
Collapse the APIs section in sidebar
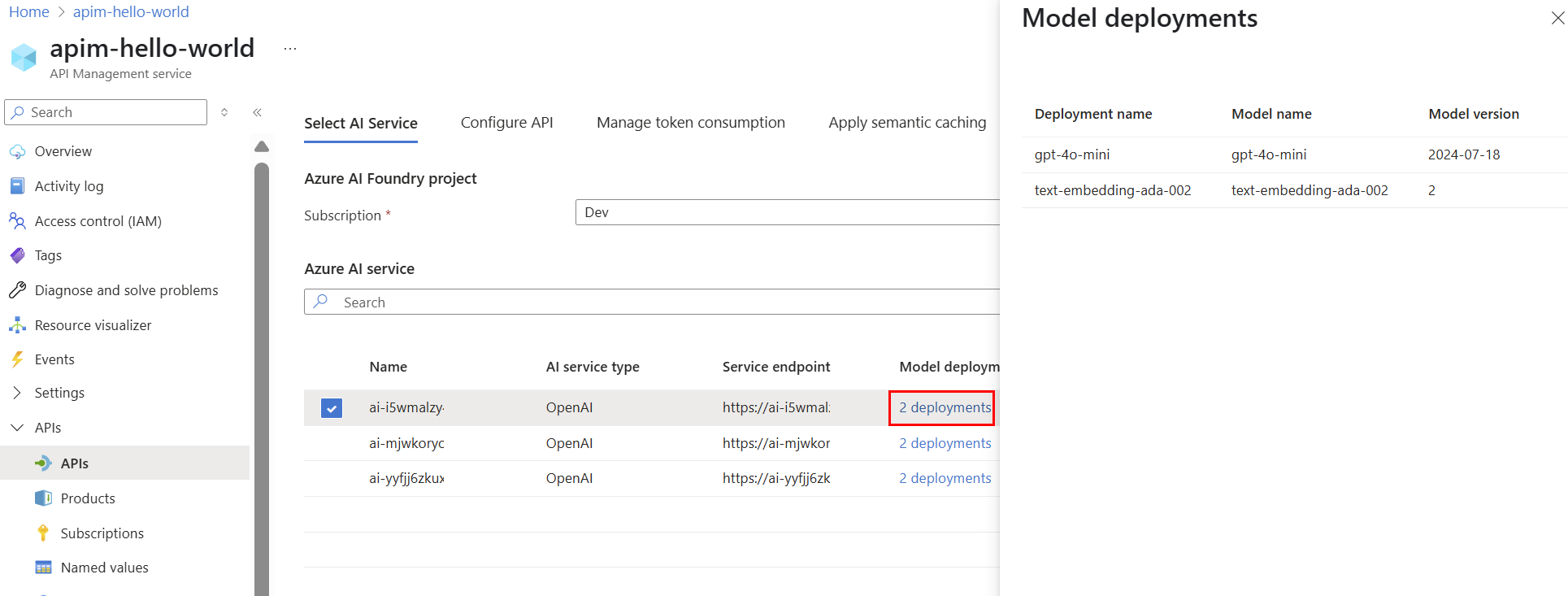(17, 428)
